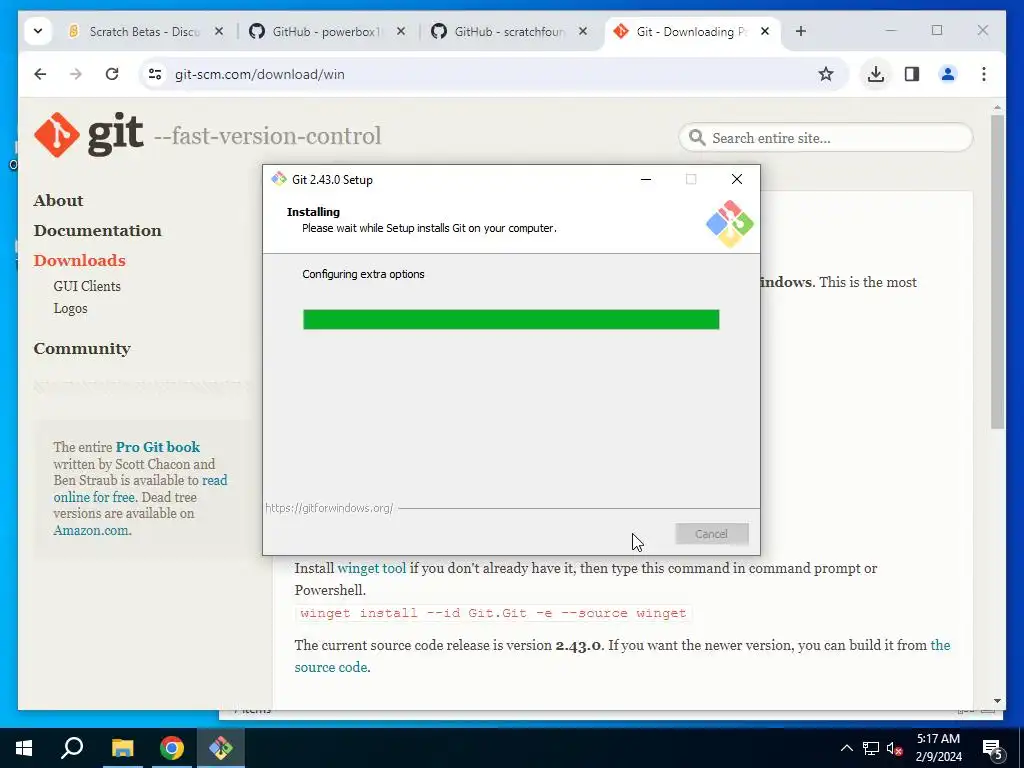This screenshot has height=768, width=1024.
Task: Close the Scratch Betas tab
Action: pos(219,31)
